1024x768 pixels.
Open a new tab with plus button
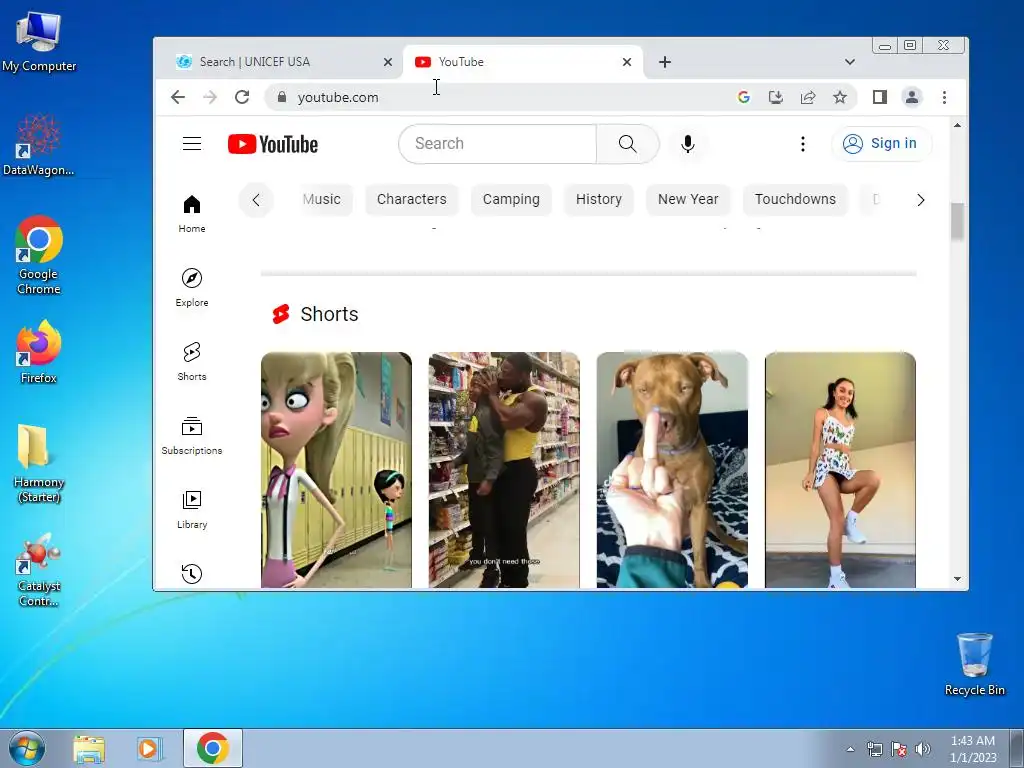click(665, 62)
